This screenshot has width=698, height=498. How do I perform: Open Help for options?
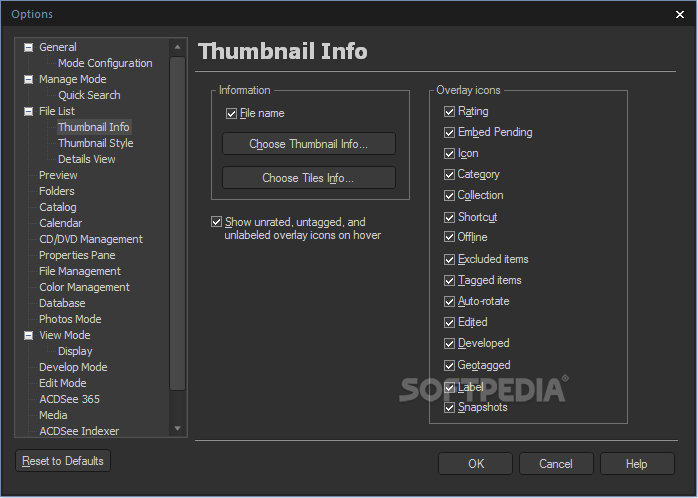[637, 464]
